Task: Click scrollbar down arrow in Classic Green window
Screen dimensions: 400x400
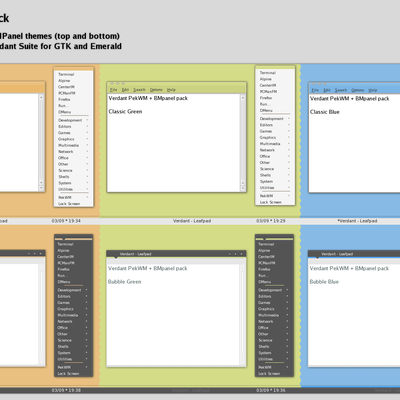Action: (243, 189)
